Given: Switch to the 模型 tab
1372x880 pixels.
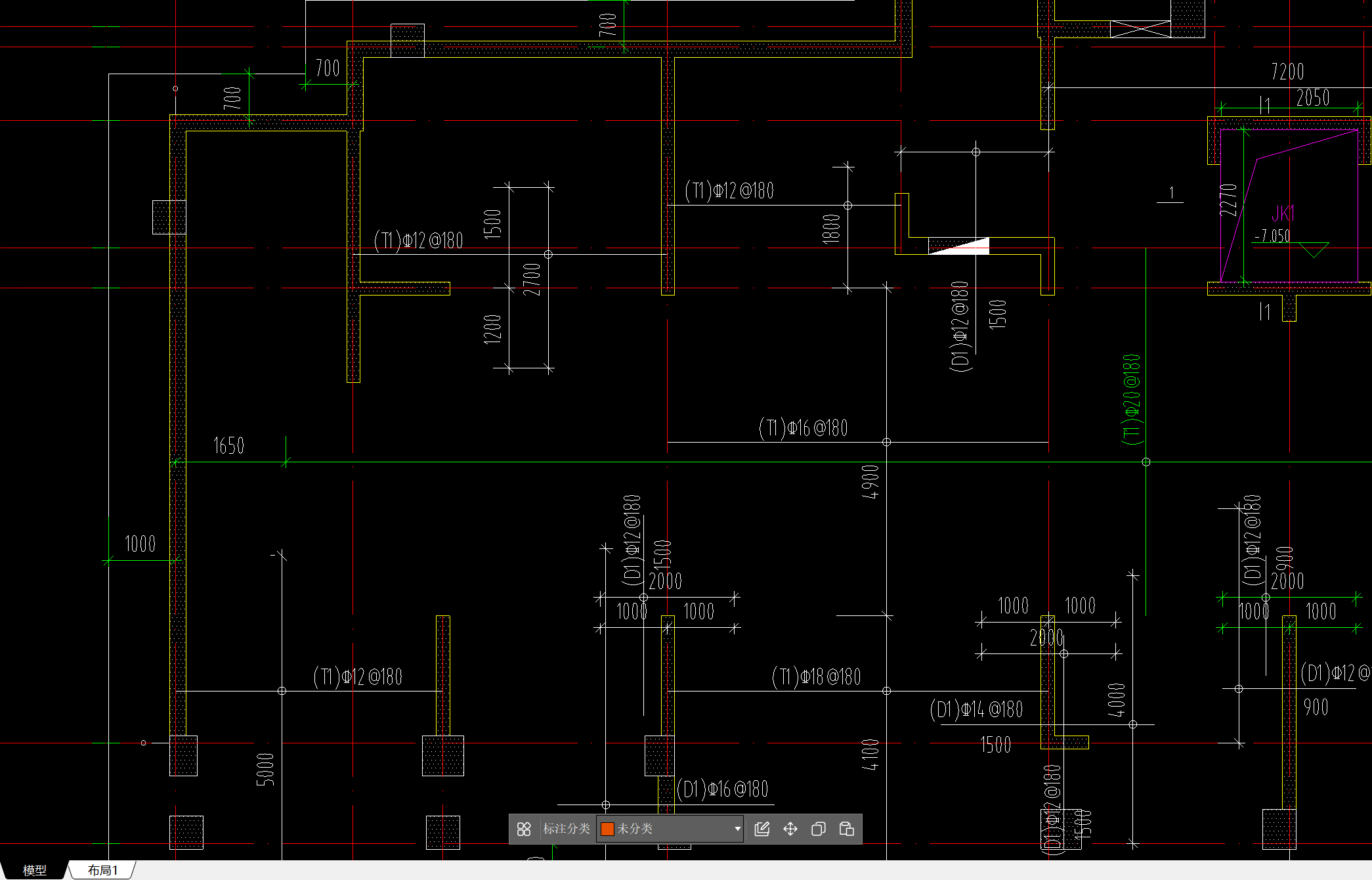Looking at the screenshot, I should pos(34,870).
